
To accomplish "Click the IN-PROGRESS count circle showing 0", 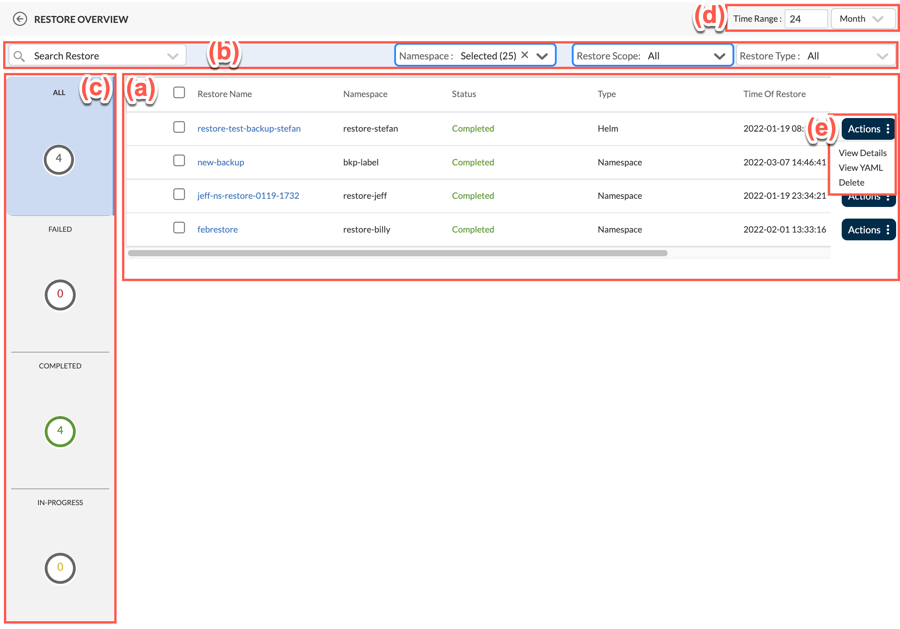I will (60, 568).
